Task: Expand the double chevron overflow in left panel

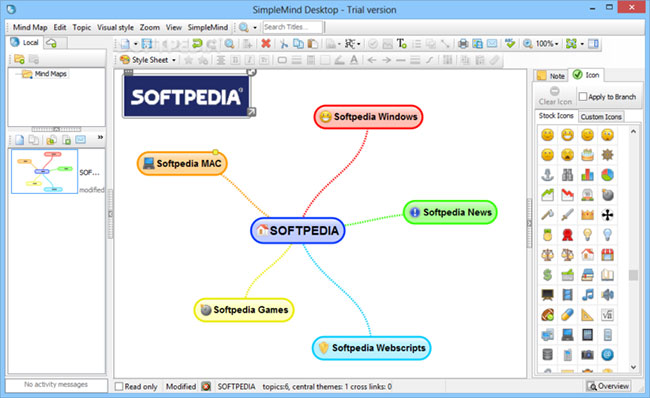Action: [x=100, y=137]
